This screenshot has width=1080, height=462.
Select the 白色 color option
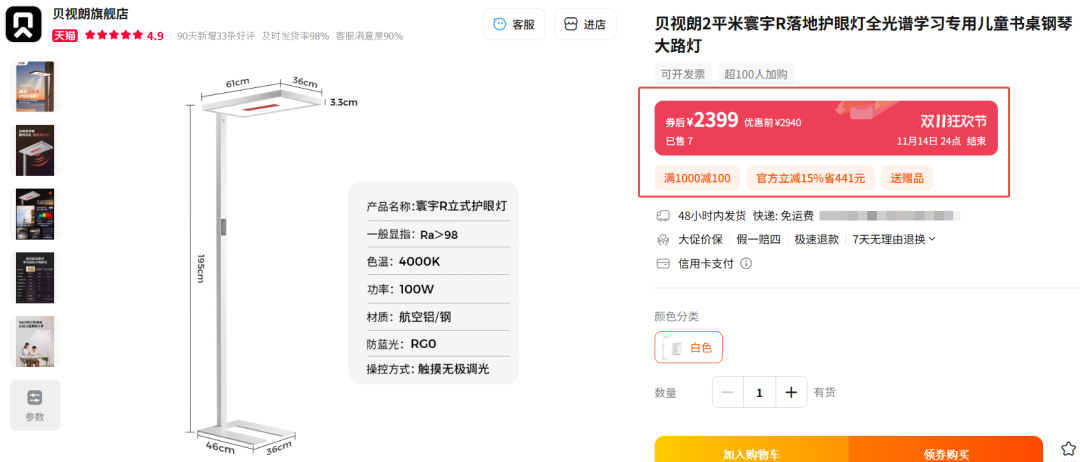[688, 348]
